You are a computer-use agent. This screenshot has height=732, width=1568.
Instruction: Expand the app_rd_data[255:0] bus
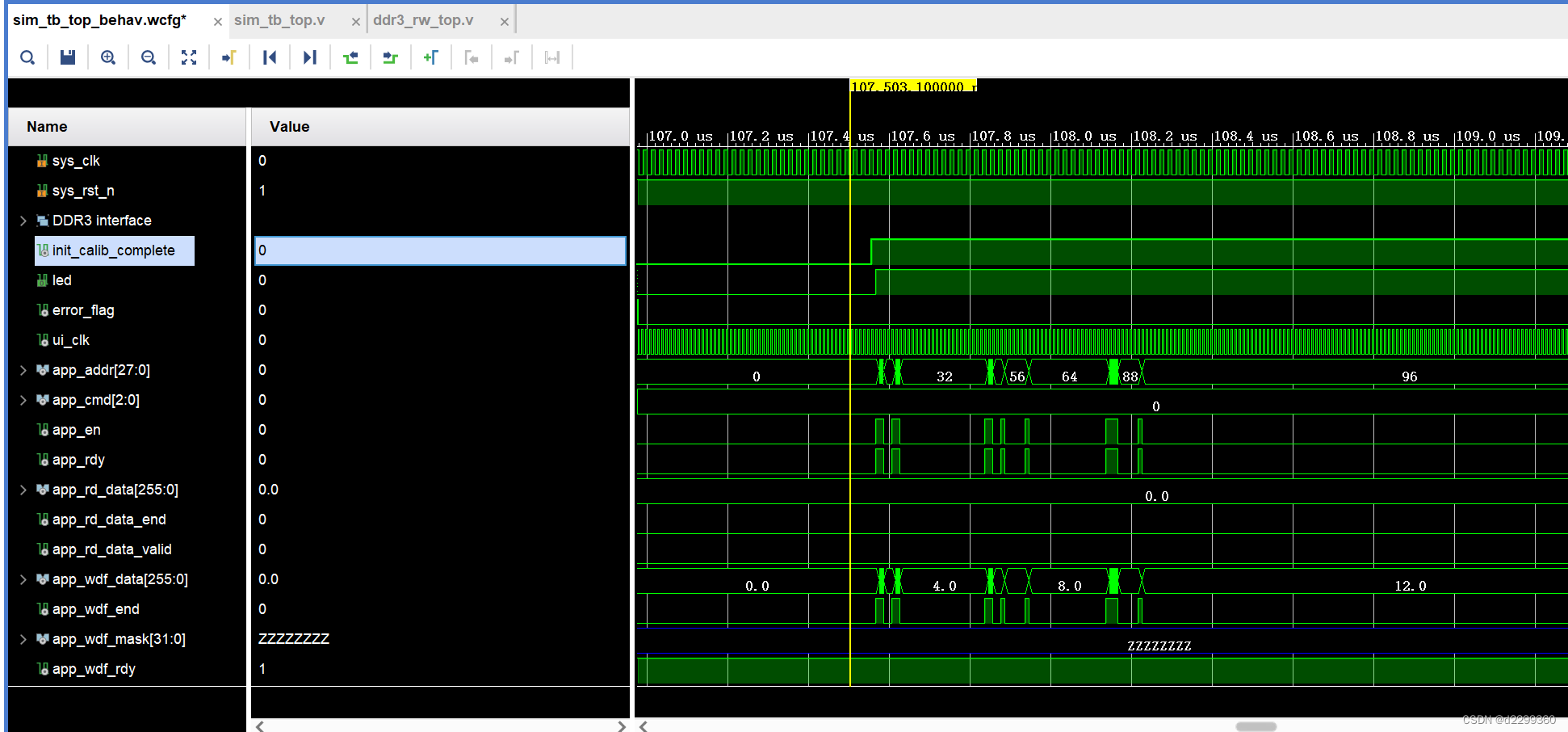[23, 490]
